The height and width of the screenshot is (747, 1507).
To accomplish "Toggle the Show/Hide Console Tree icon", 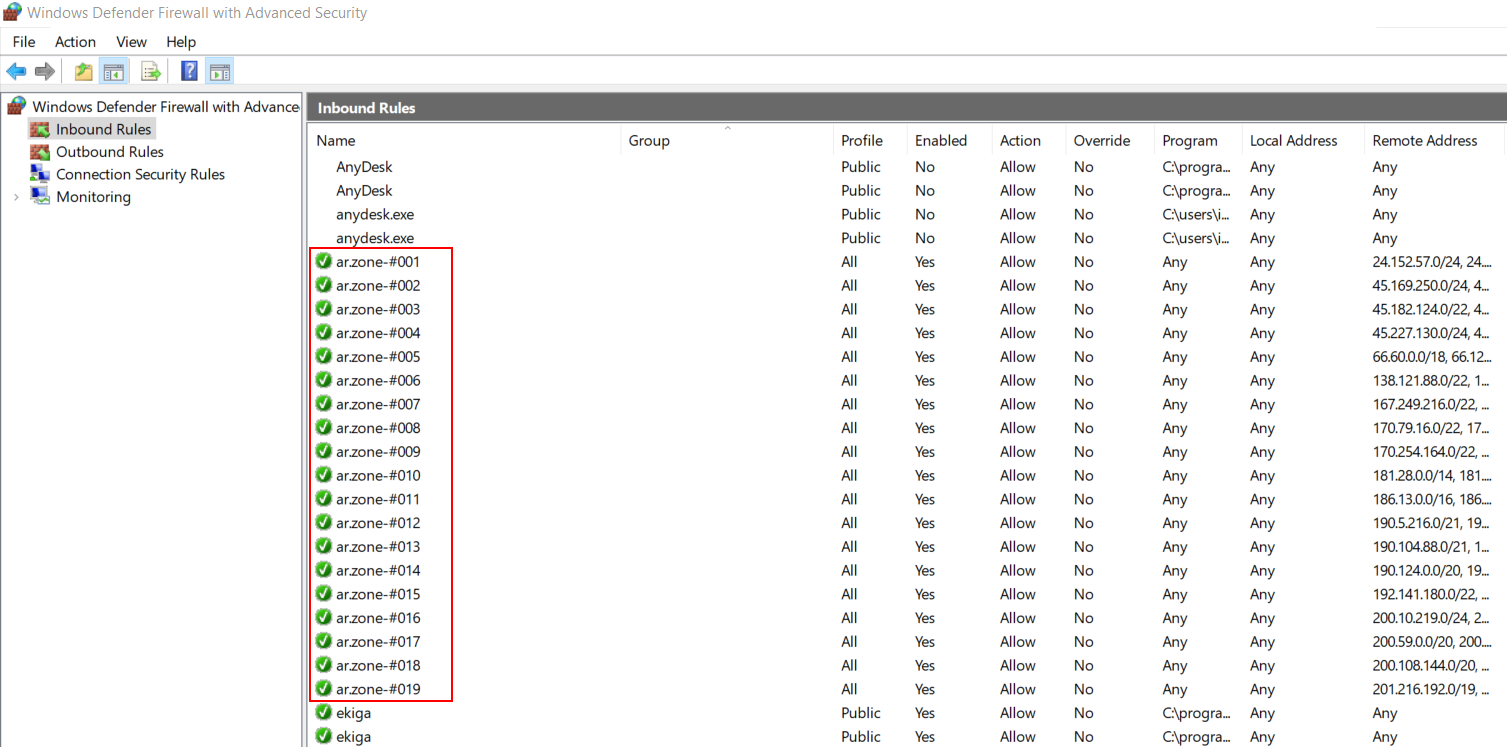I will click(x=113, y=71).
